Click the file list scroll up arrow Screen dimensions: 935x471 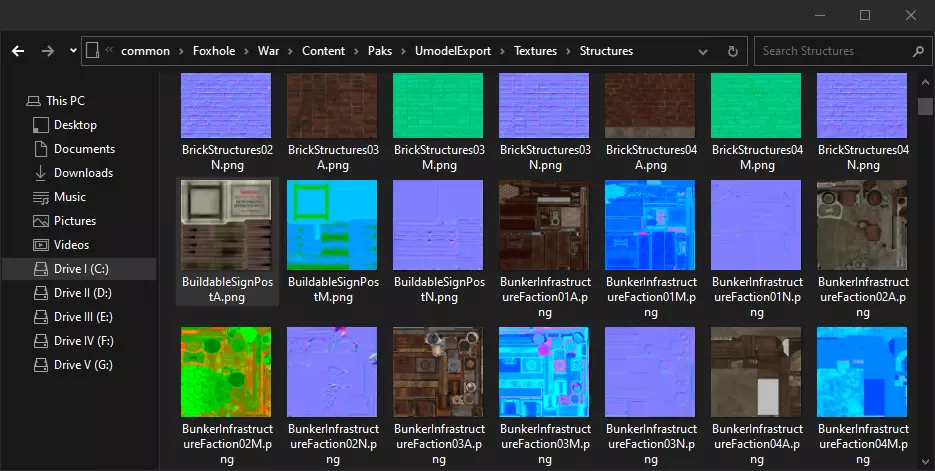pos(925,82)
